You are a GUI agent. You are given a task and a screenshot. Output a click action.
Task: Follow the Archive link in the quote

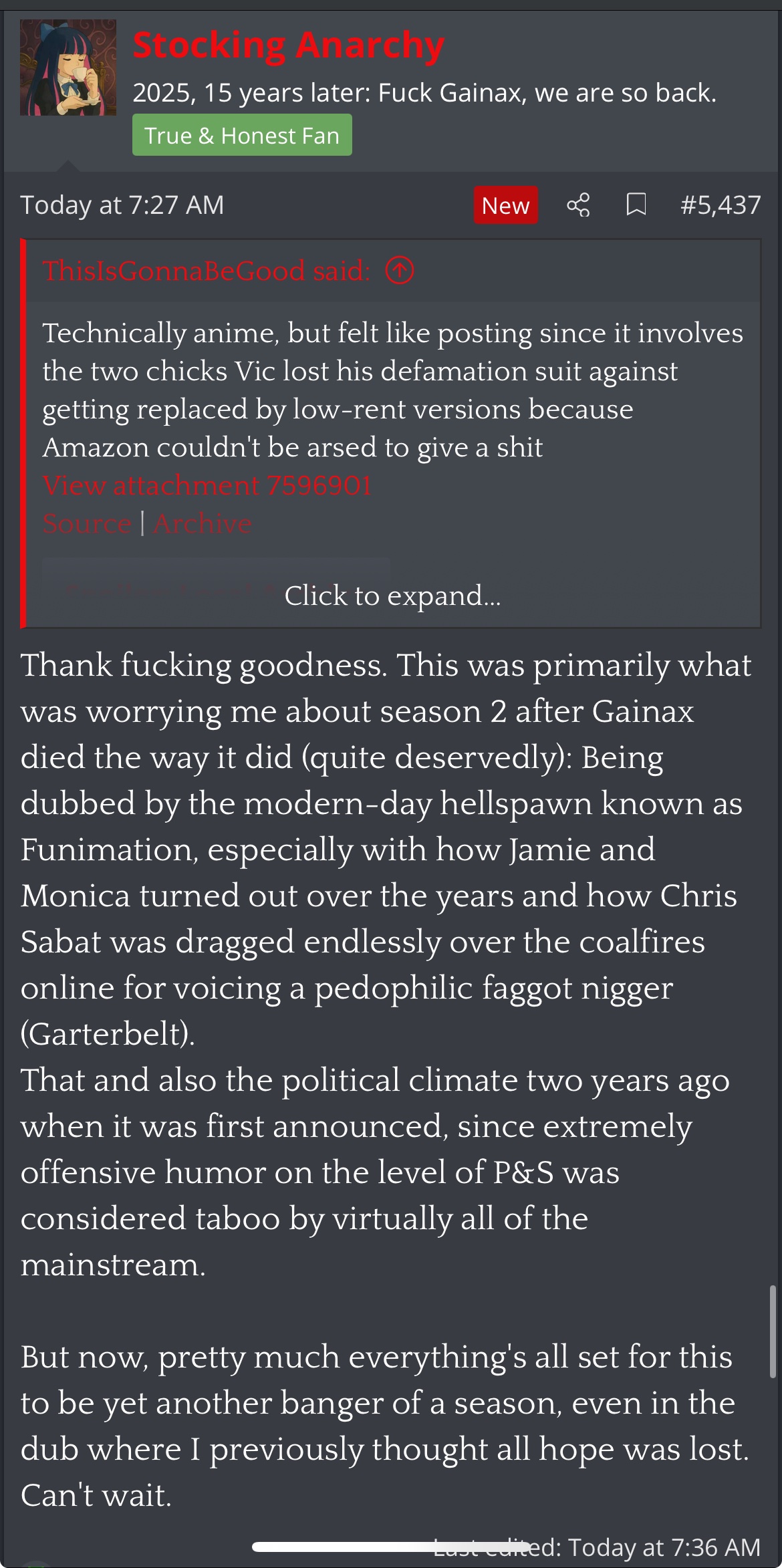pos(203,523)
